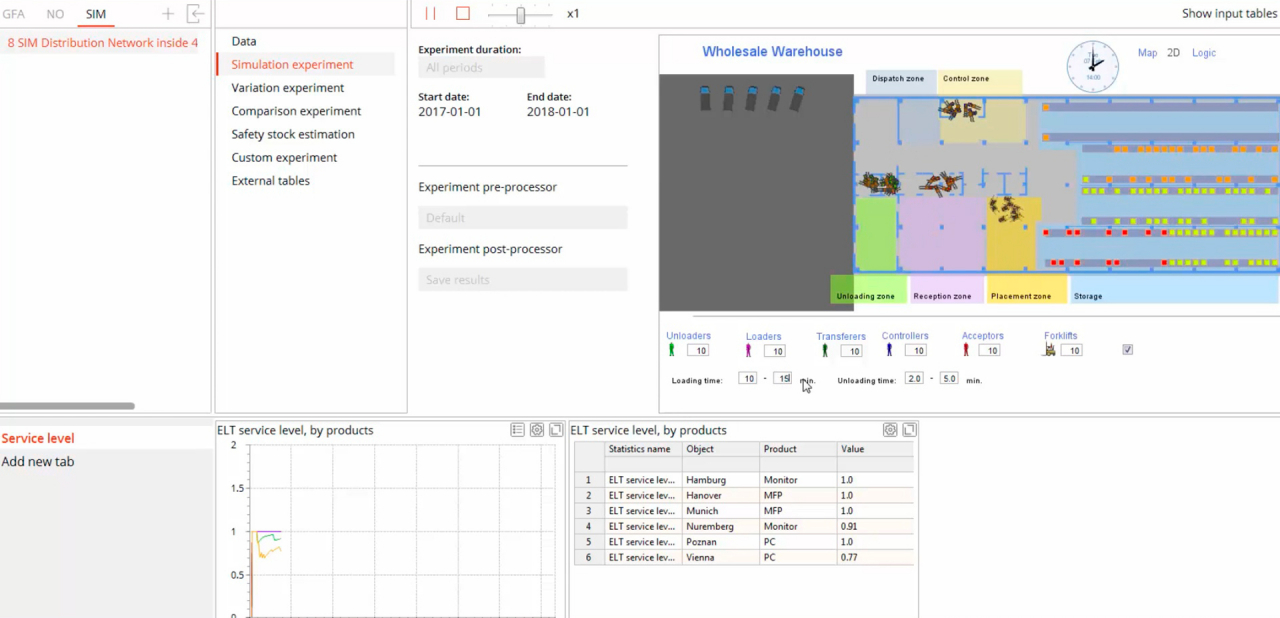This screenshot has width=1280, height=618.
Task: Stop the simulation with the square button
Action: [x=462, y=14]
